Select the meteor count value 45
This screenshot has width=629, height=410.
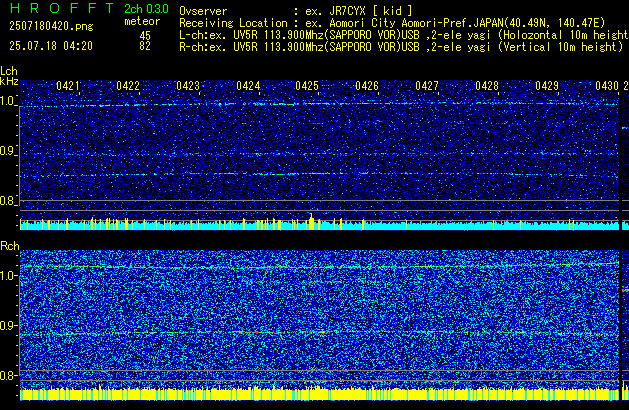click(145, 35)
